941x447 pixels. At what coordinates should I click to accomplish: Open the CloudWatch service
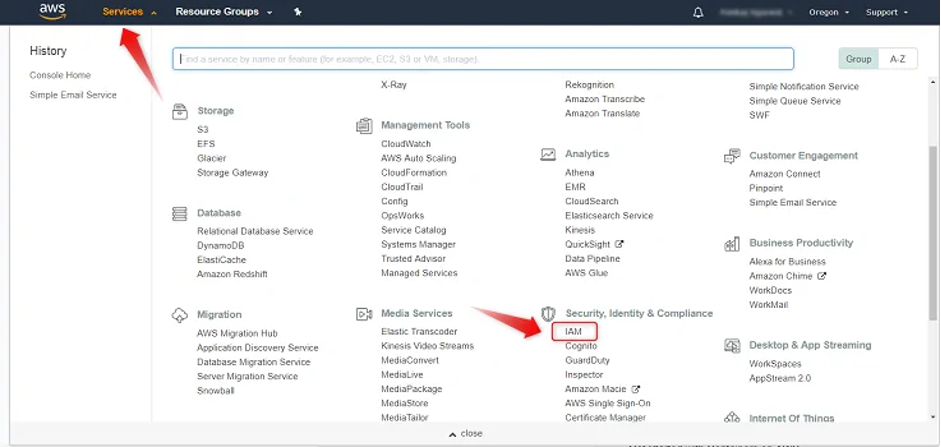(406, 144)
